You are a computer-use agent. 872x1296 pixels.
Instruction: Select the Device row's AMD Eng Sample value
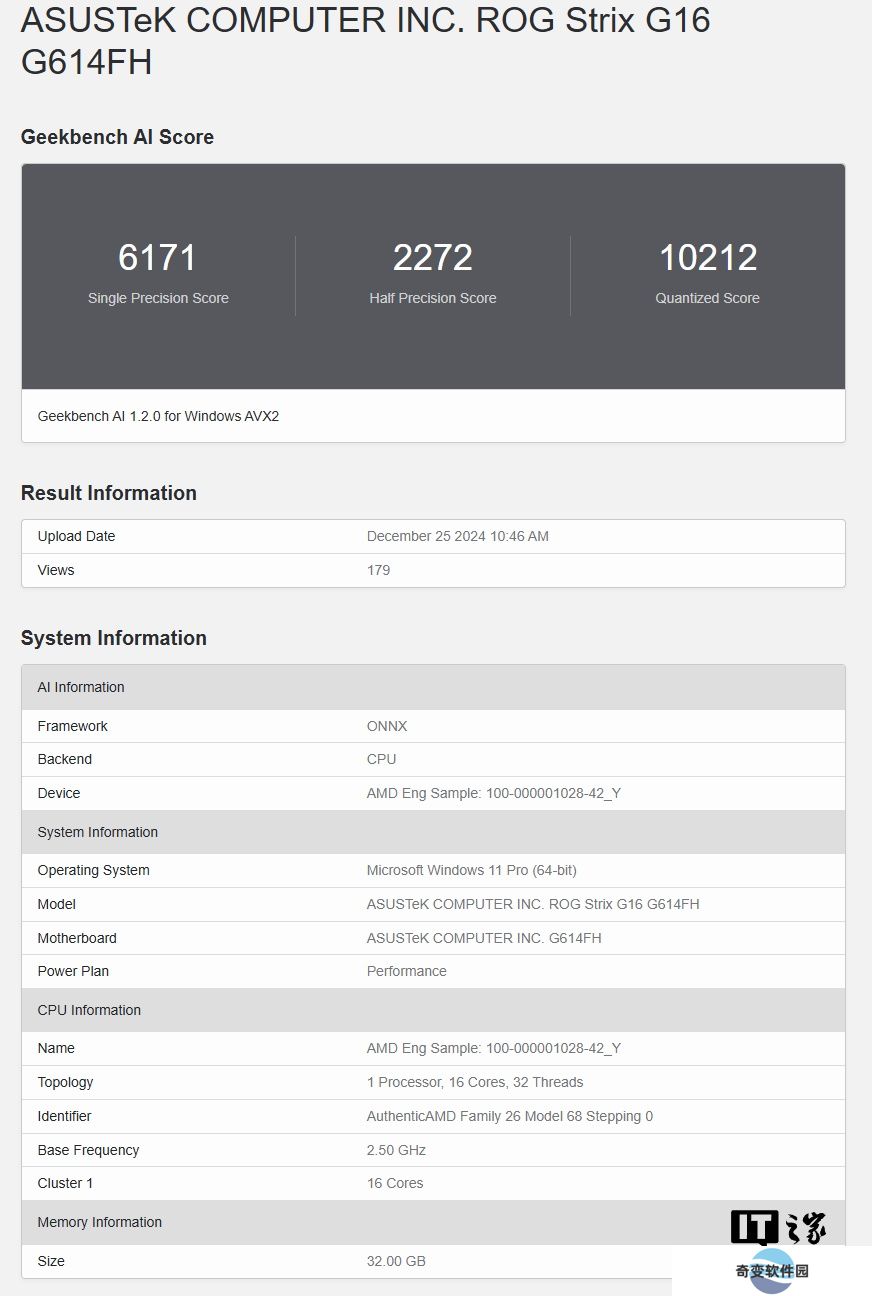(x=494, y=793)
